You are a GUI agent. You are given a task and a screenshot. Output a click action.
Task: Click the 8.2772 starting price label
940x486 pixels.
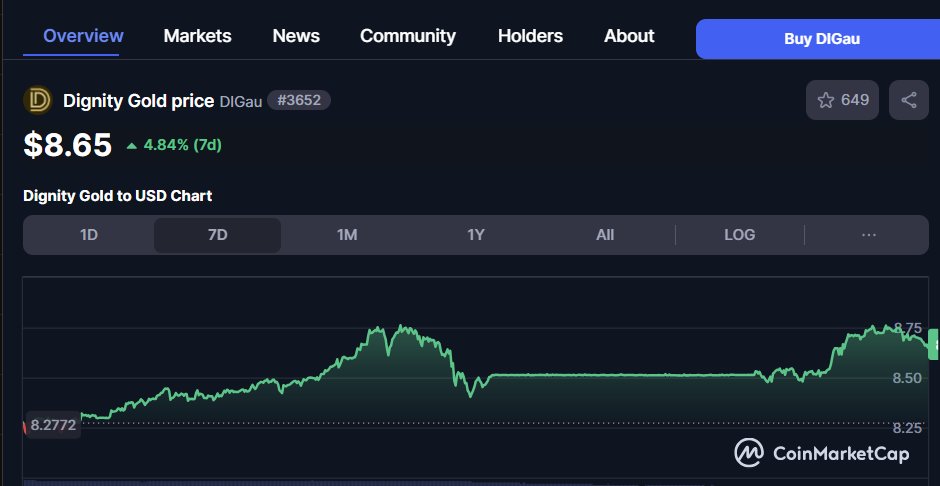point(53,425)
